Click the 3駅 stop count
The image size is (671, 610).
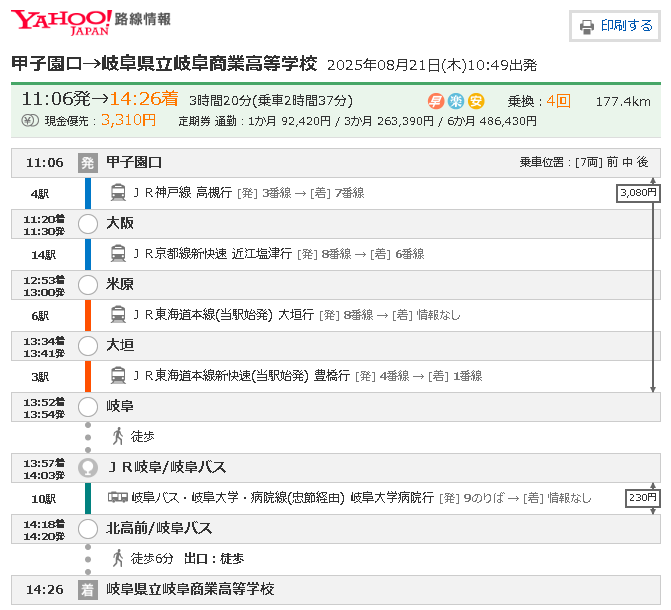pyautogui.click(x=40, y=378)
